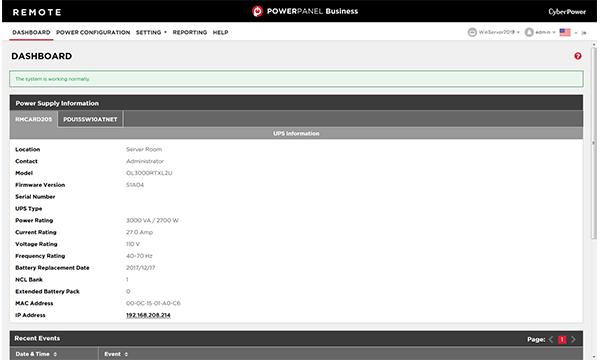Image resolution: width=600 pixels, height=360 pixels.
Task: Click the CyberPower brand logo
Action: click(x=567, y=11)
